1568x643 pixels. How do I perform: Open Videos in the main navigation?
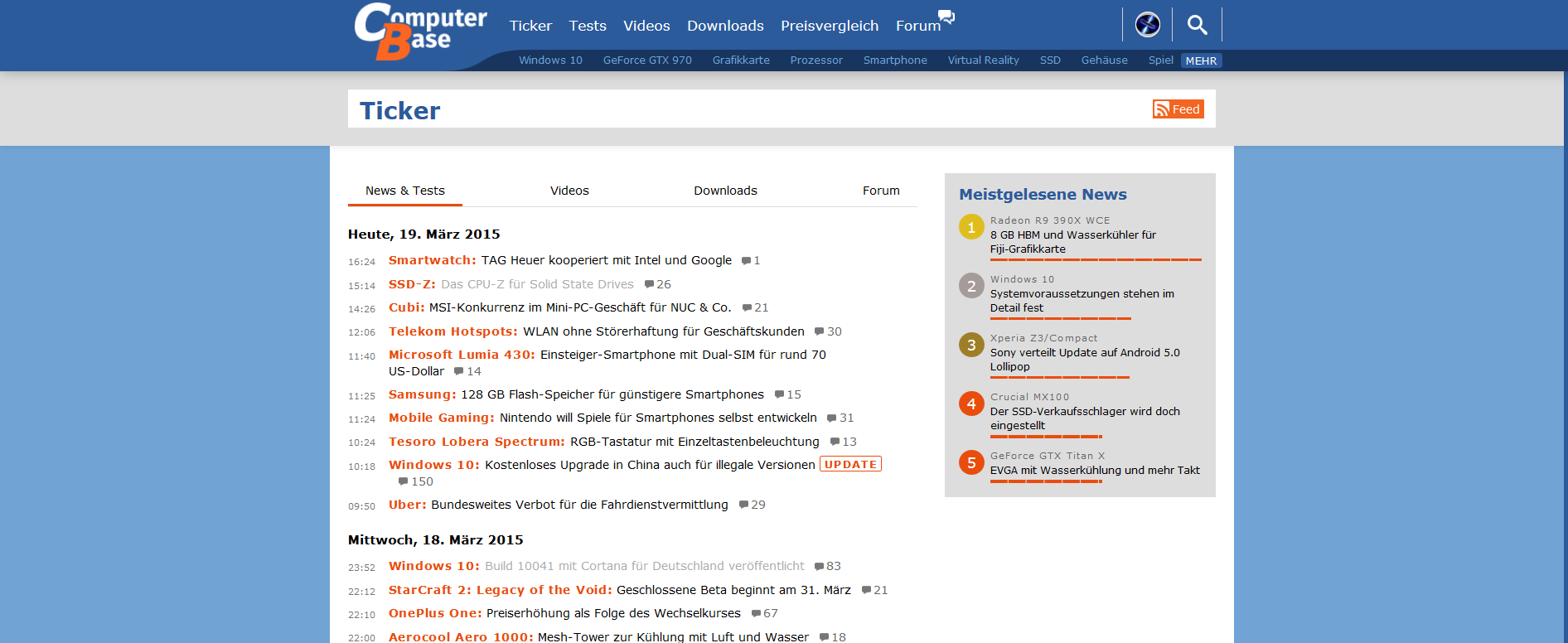pos(646,26)
